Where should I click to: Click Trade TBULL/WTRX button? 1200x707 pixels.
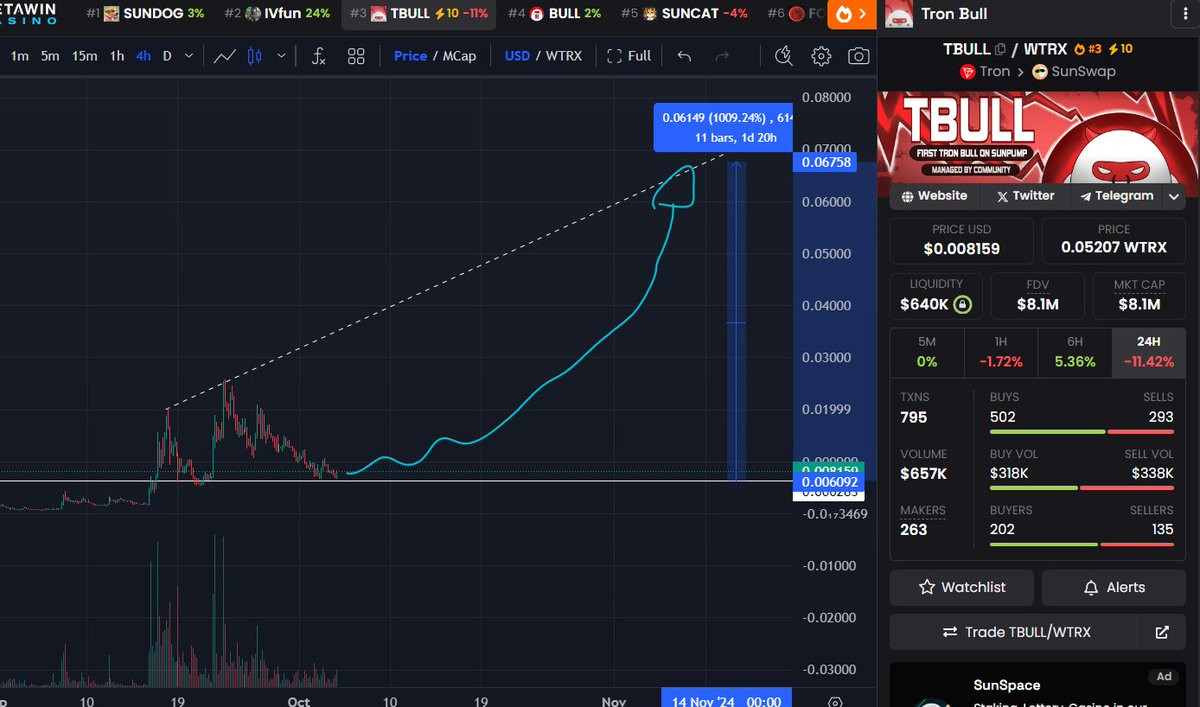pos(1014,632)
